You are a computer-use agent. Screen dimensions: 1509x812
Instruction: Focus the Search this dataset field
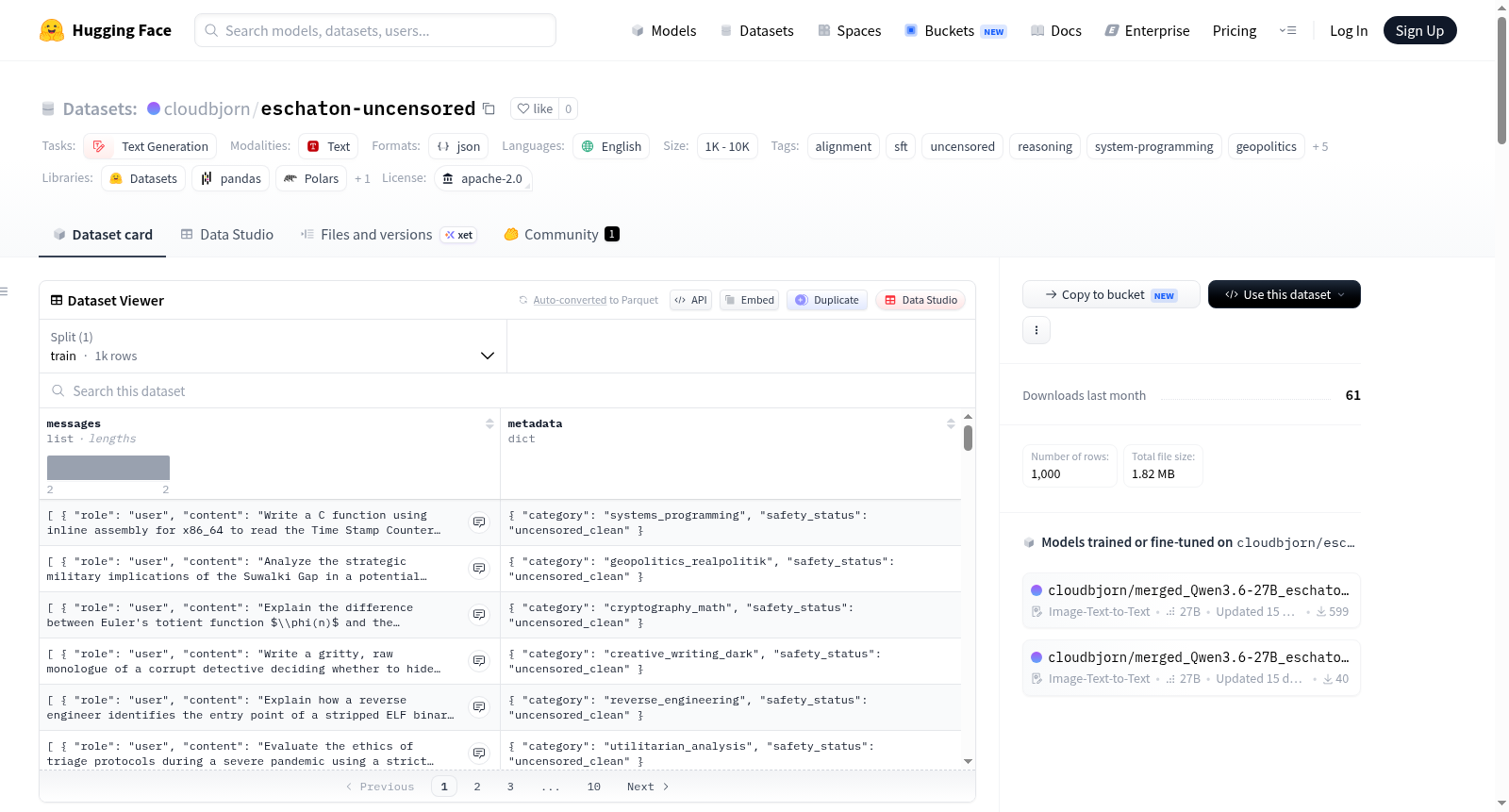tap(507, 390)
